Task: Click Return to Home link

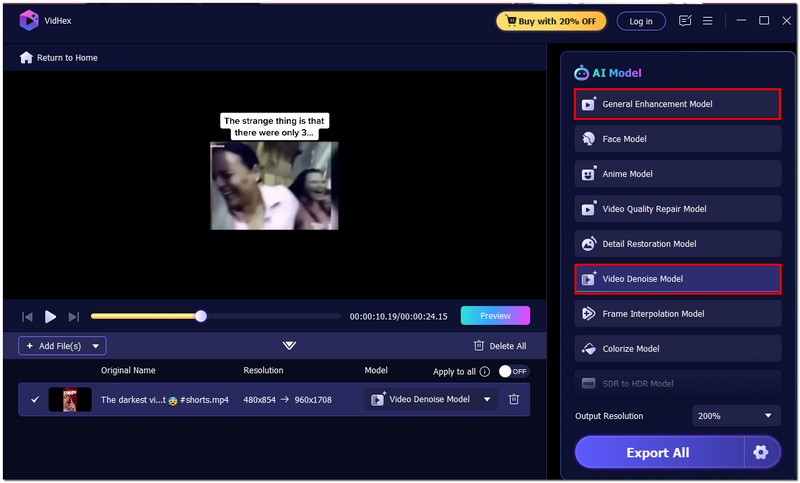Action: click(x=59, y=58)
